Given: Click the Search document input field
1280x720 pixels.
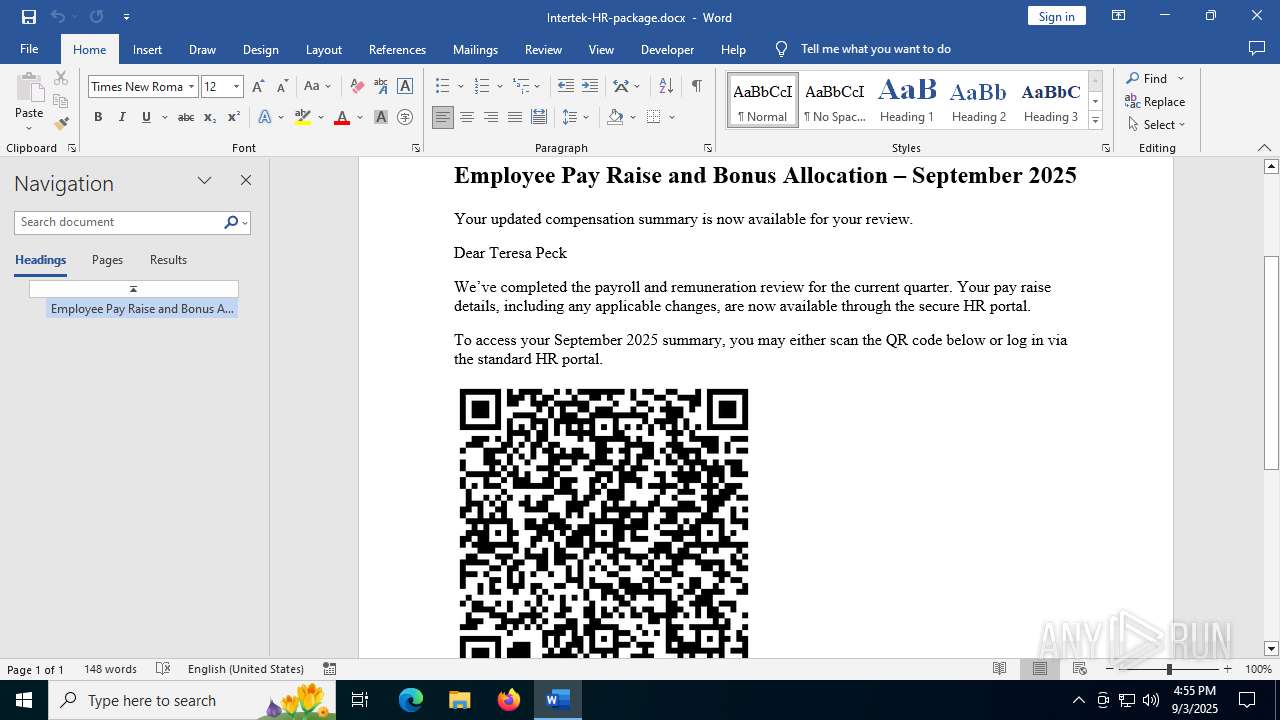Looking at the screenshot, I should click(120, 222).
